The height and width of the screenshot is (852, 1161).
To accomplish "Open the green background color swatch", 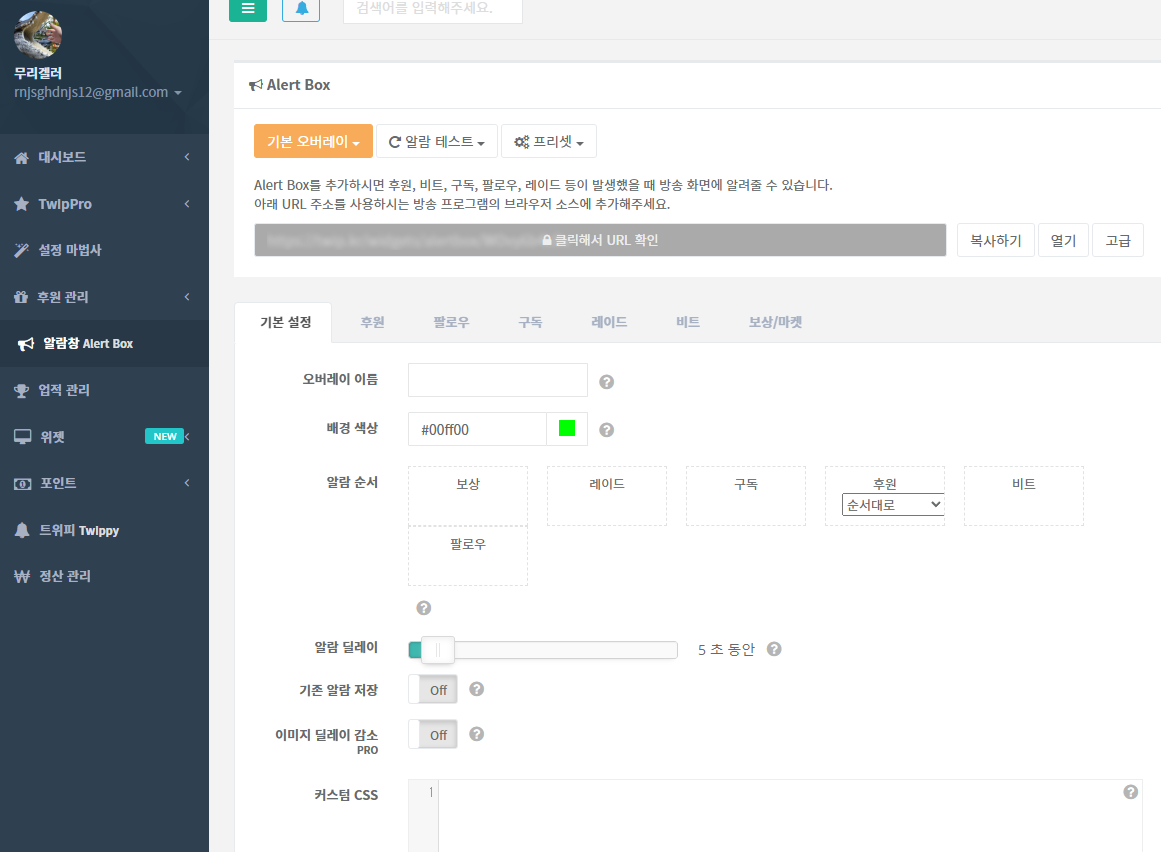I will [x=565, y=428].
